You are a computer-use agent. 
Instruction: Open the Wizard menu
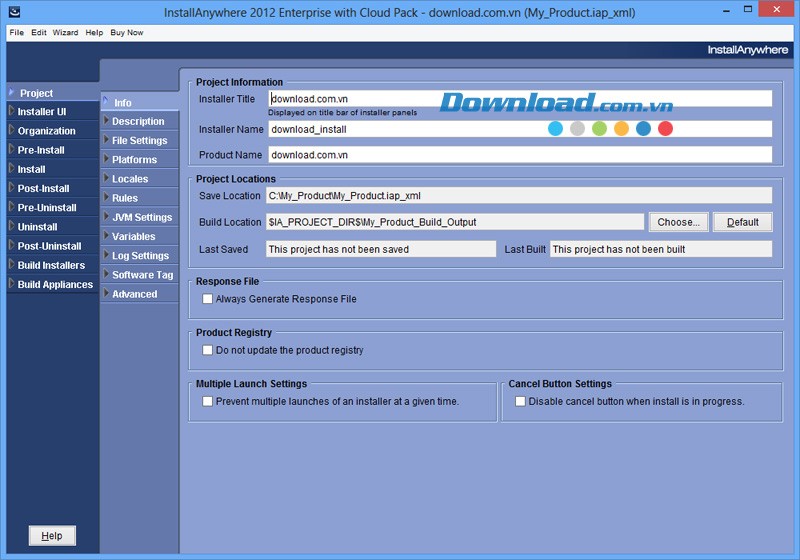[65, 33]
